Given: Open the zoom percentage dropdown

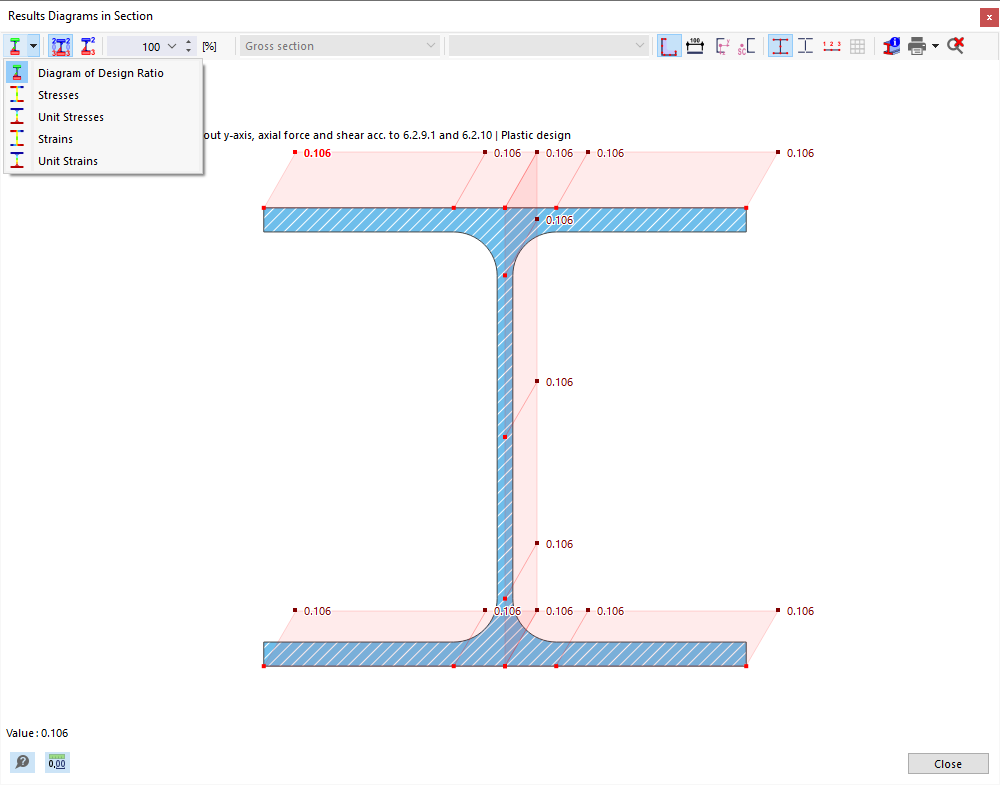Looking at the screenshot, I should coord(170,45).
